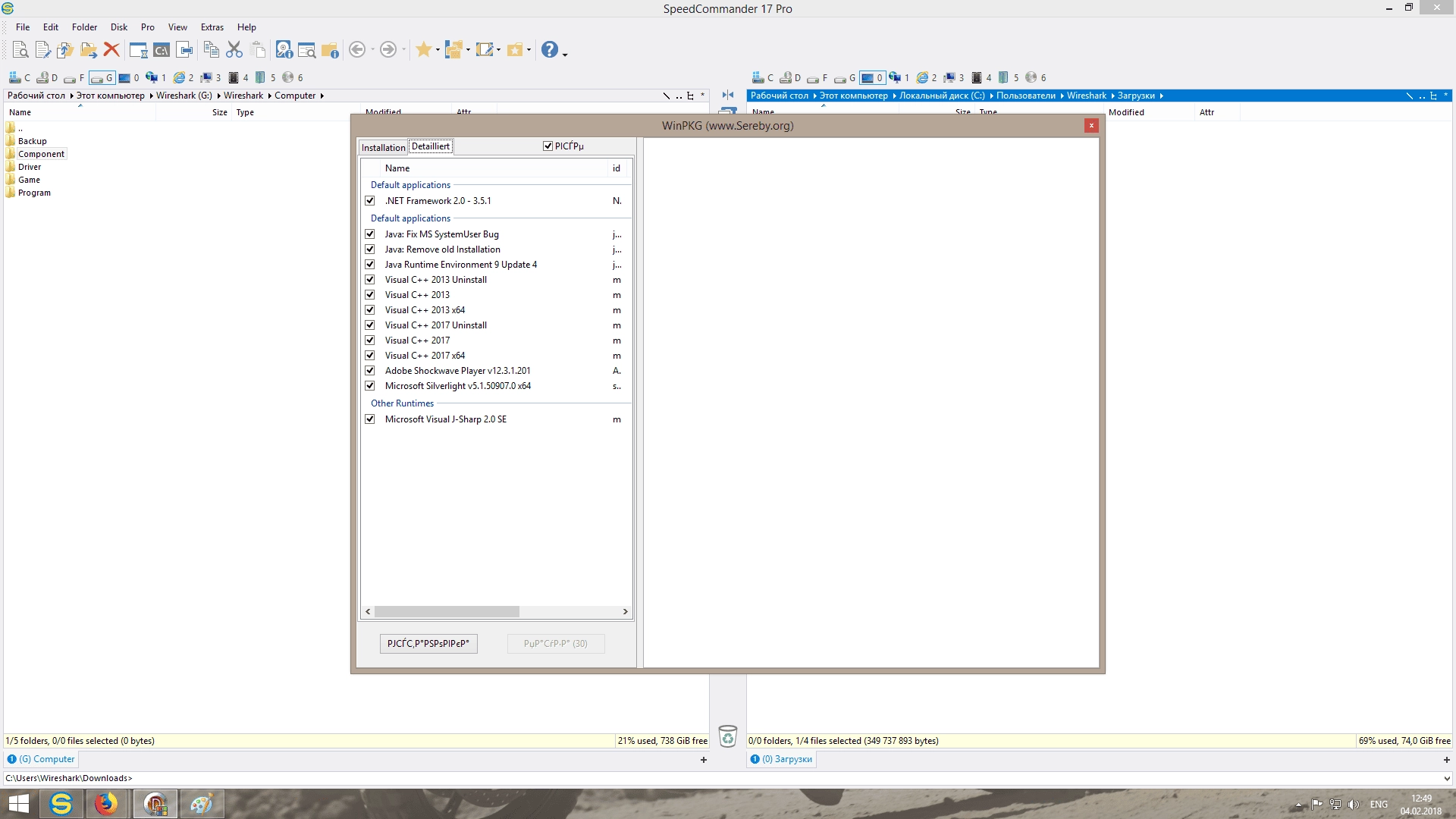
Task: Click network icon 1 in left drive bar
Action: [x=155, y=77]
